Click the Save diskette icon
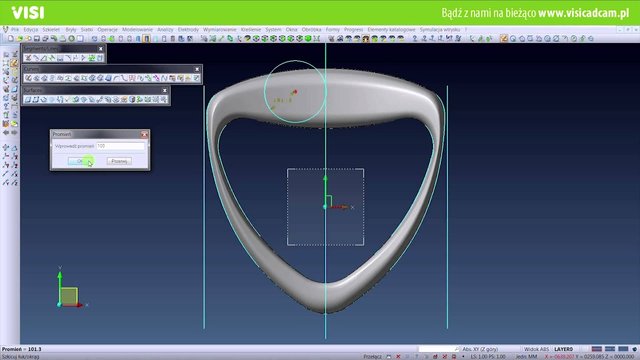 [x=37, y=38]
